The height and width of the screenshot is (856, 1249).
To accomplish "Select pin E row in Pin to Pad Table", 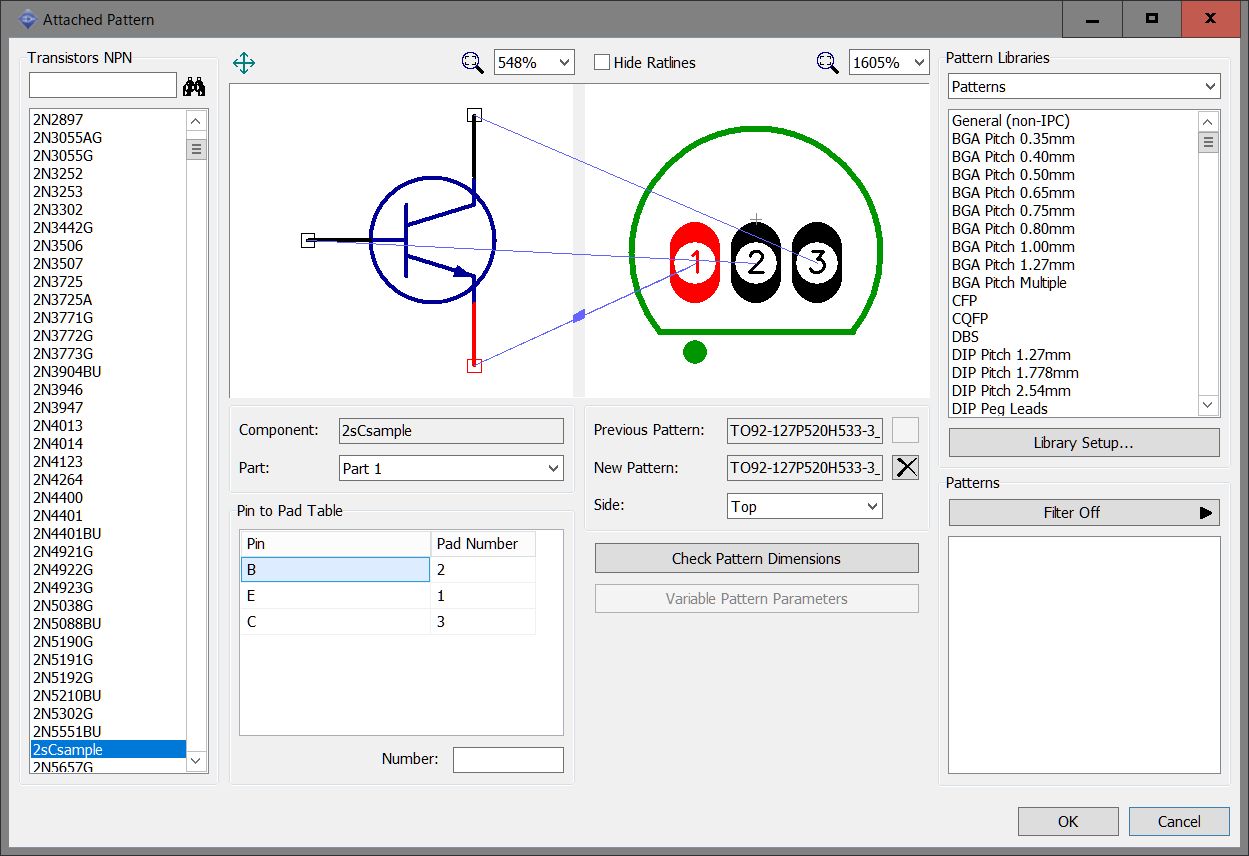I will [335, 595].
